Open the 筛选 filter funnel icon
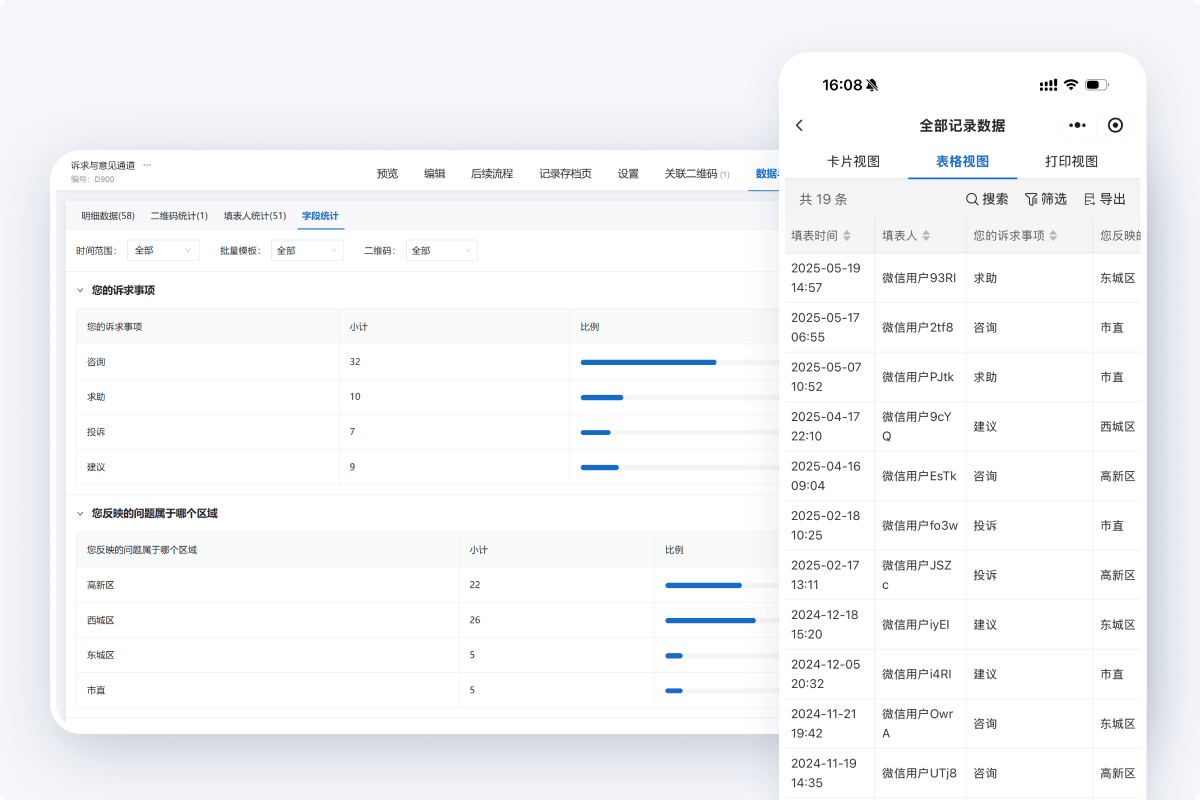This screenshot has height=800, width=1200. click(1031, 199)
